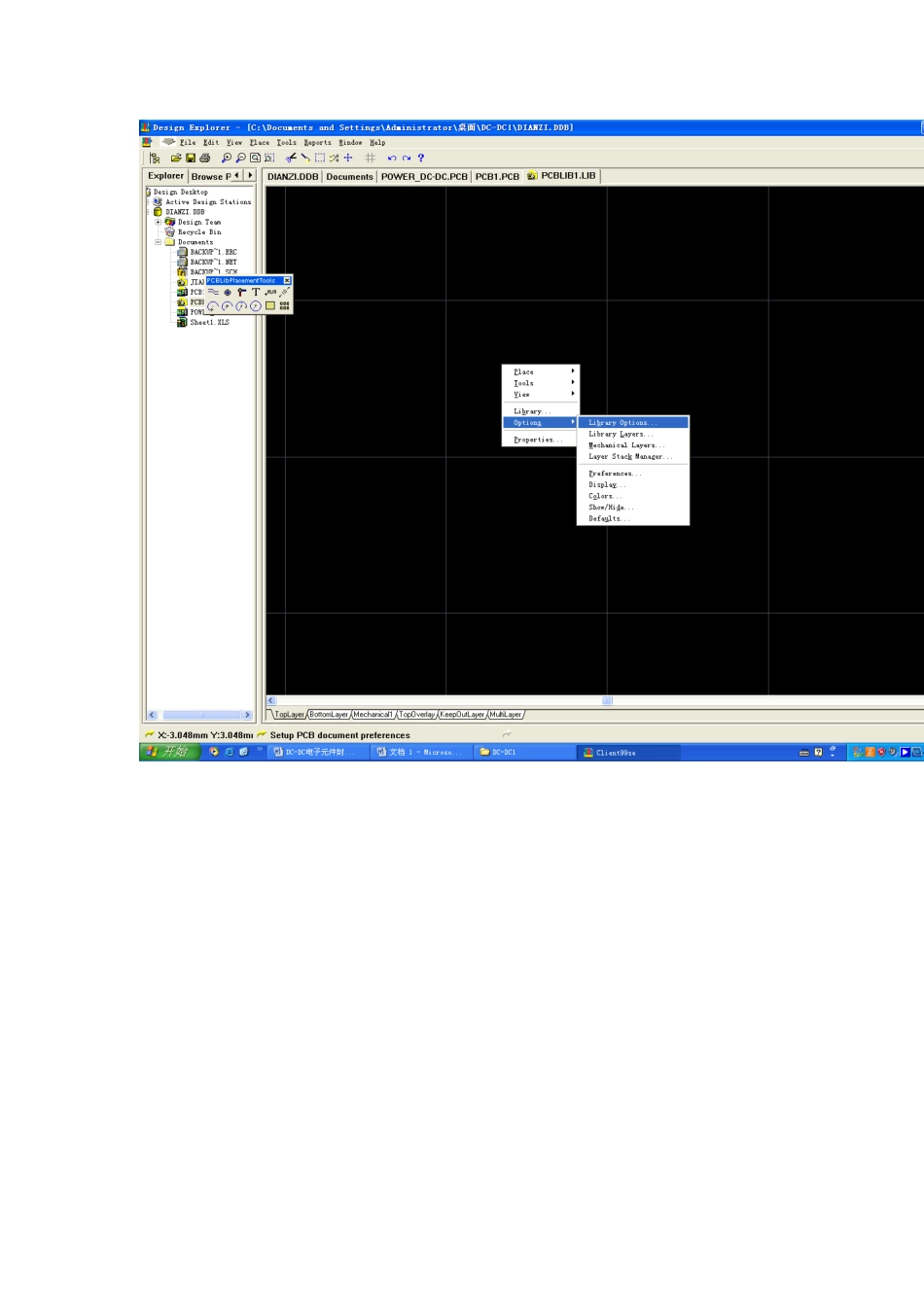Open the Place submenu in context menu

541,371
